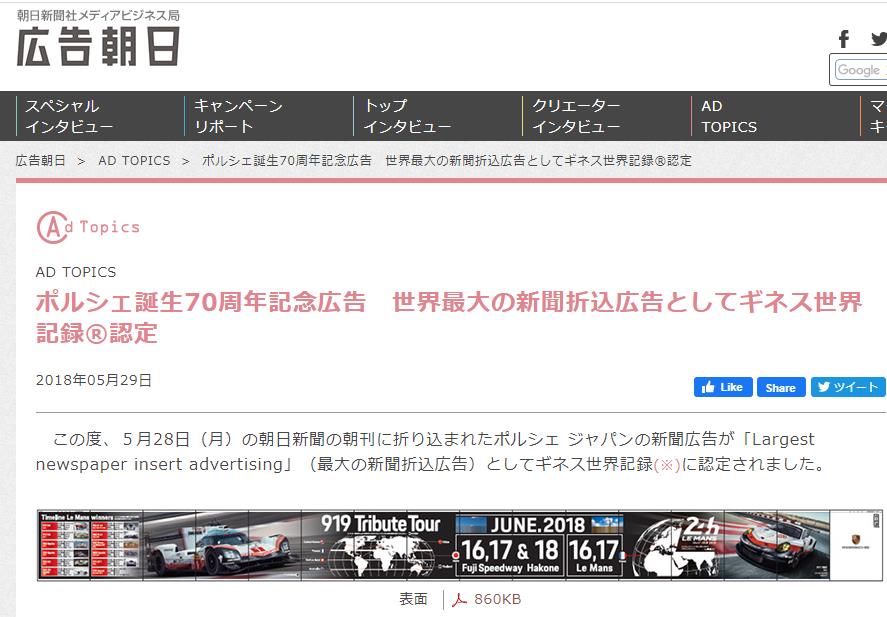Click the breadcrumb article title text
The image size is (887, 617).
pyautogui.click(x=447, y=161)
